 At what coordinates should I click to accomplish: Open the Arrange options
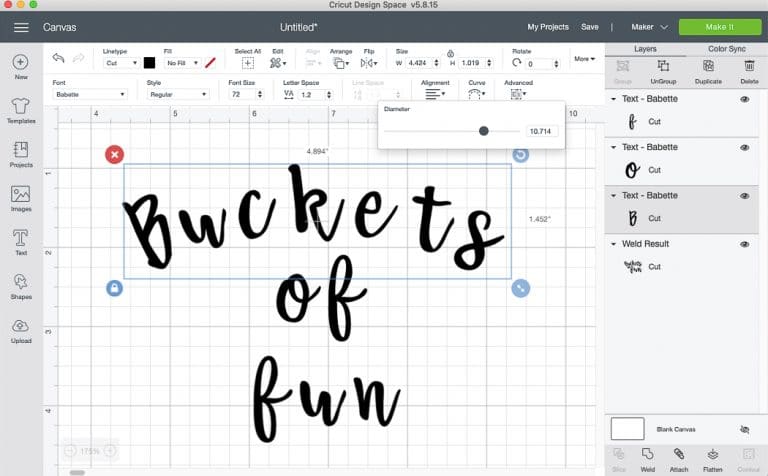341,63
